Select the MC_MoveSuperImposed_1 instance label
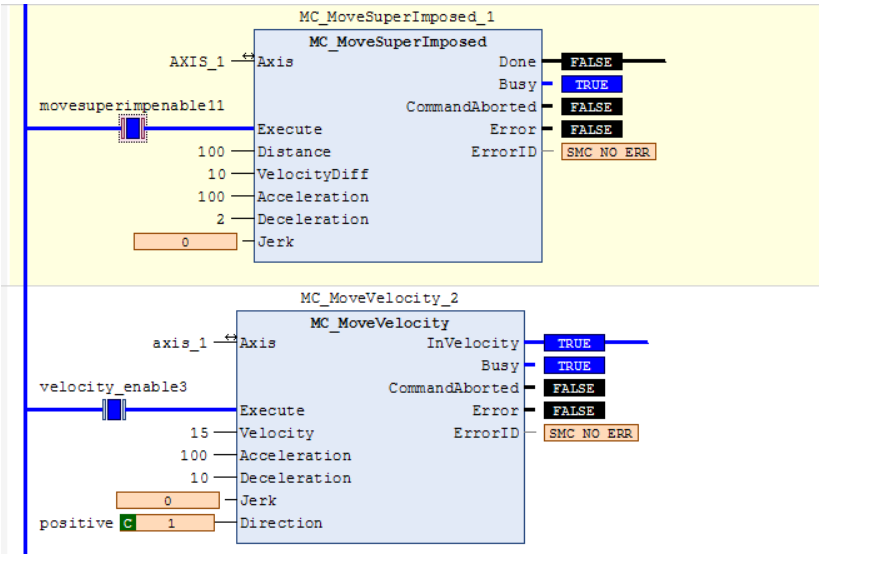This screenshot has width=886, height=568. [x=397, y=17]
